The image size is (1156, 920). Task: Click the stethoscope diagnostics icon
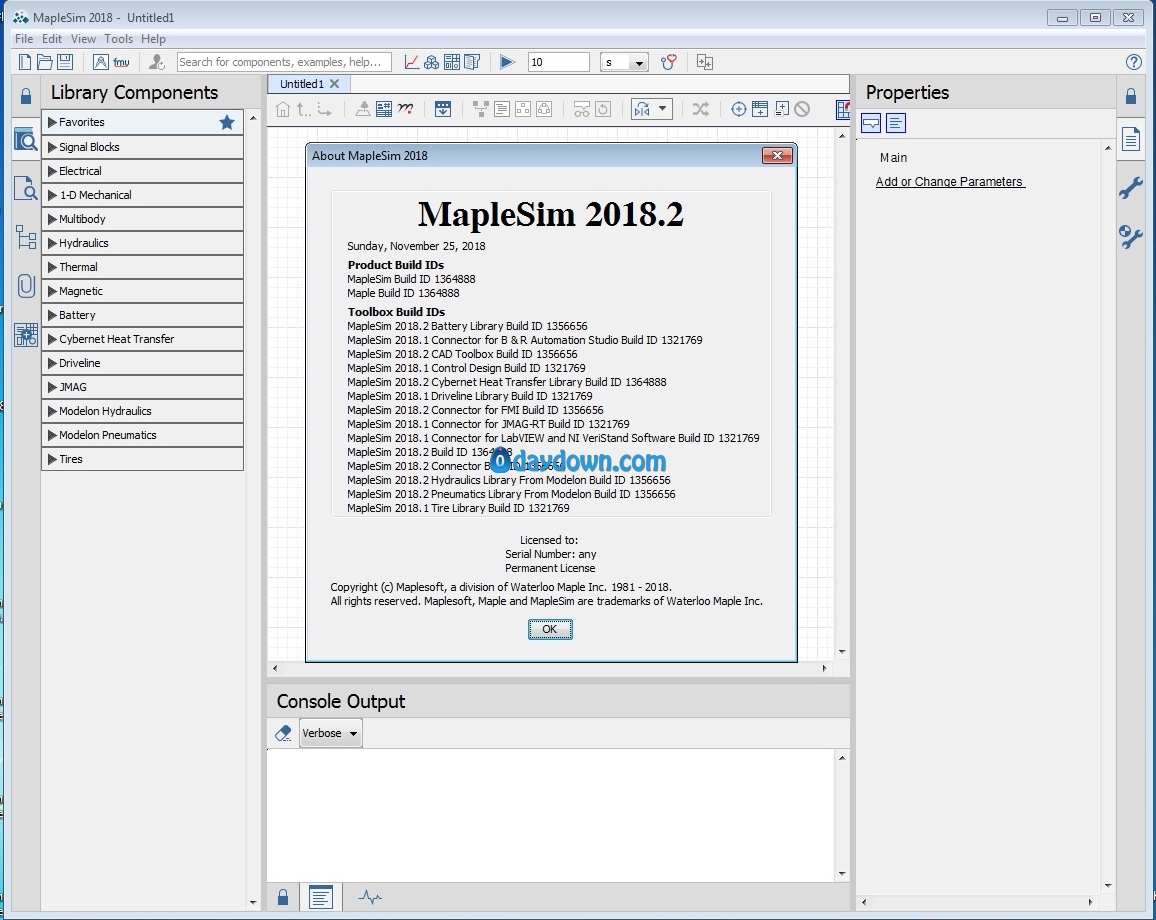coord(669,62)
